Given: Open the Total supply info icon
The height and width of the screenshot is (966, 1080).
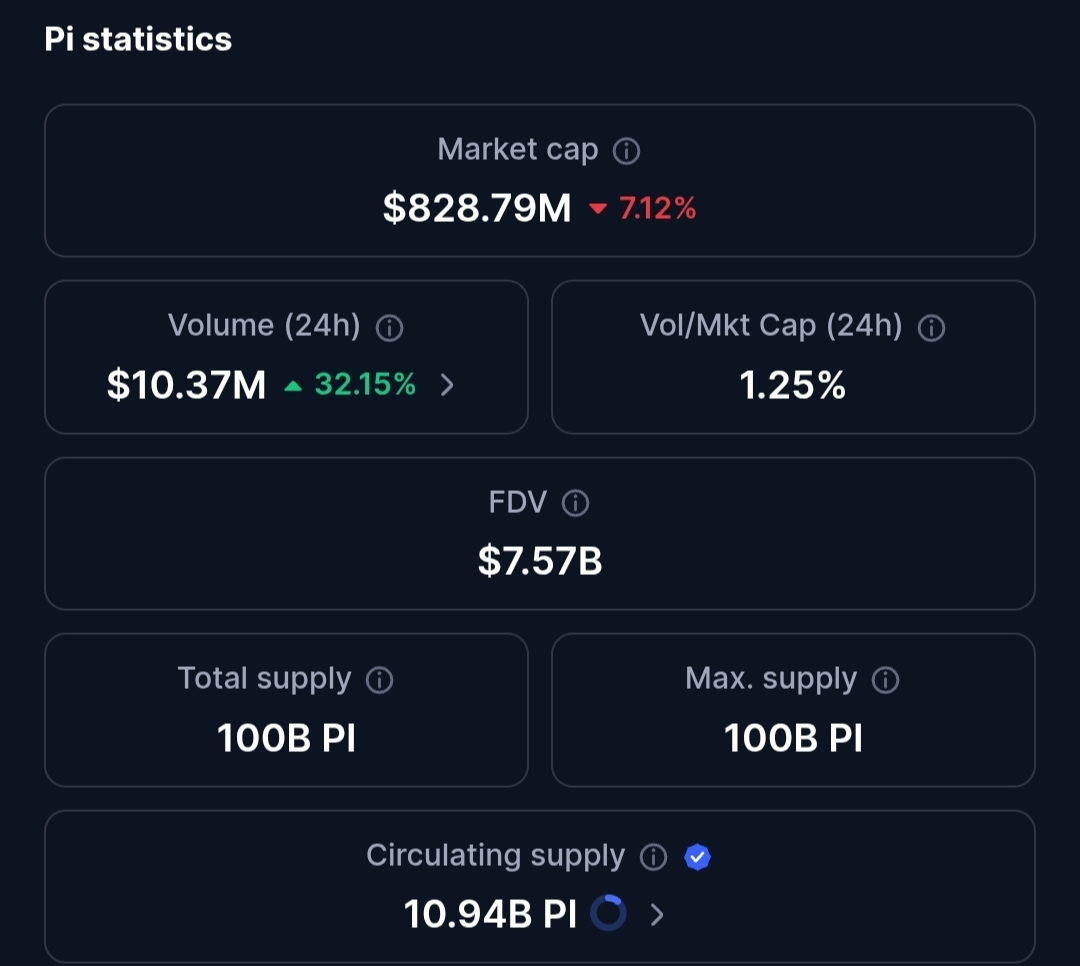Looking at the screenshot, I should coord(380,680).
